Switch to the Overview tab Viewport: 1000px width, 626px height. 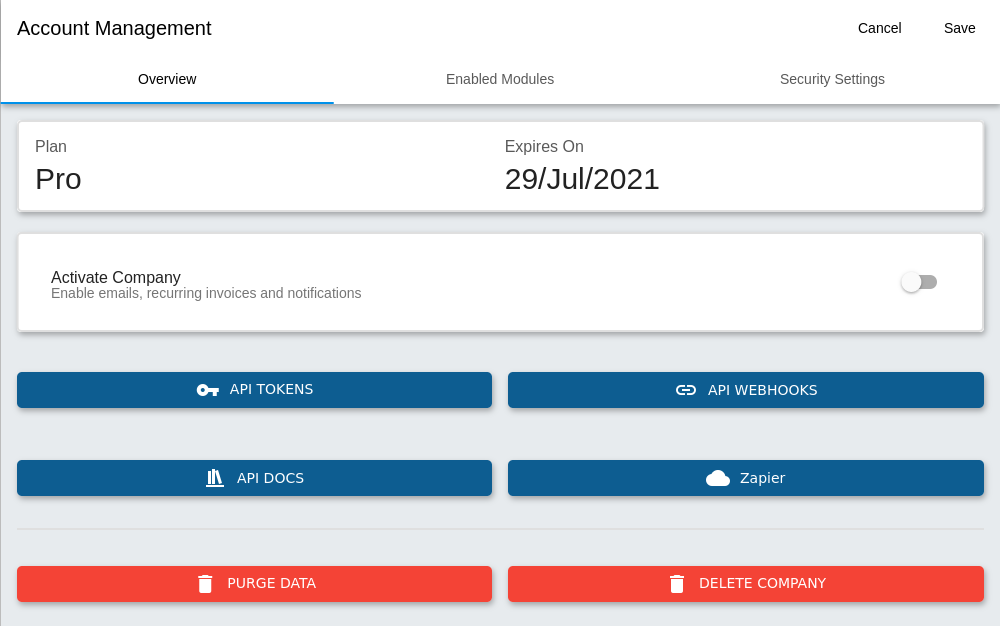point(167,79)
